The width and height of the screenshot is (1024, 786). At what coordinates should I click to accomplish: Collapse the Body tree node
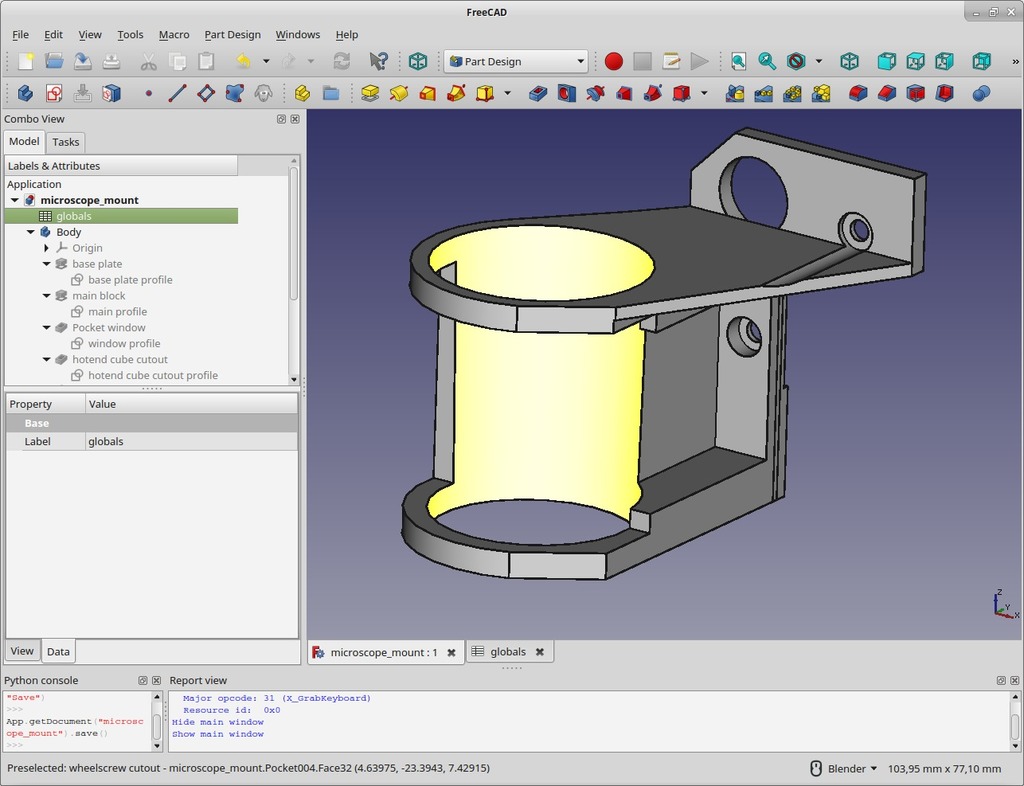[x=30, y=232]
